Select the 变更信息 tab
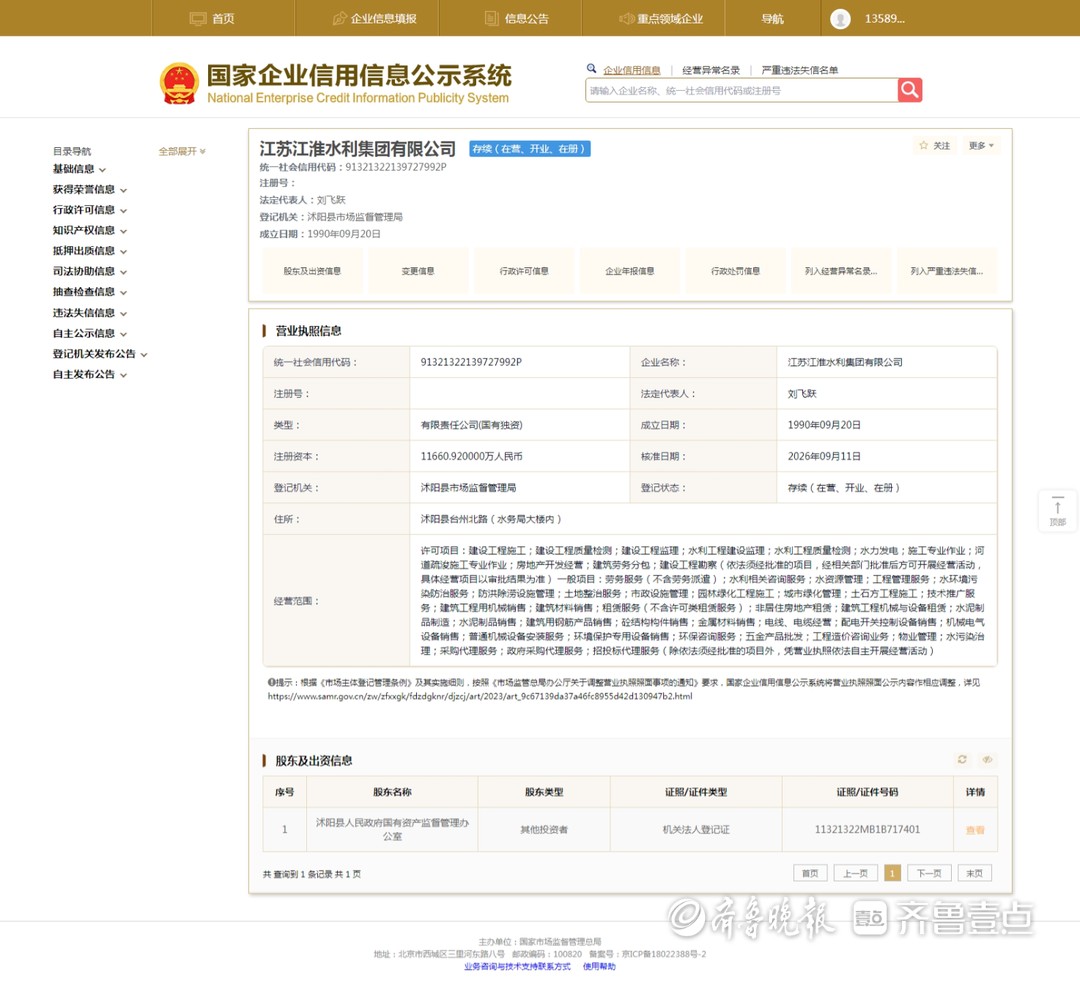This screenshot has width=1080, height=985. tap(418, 271)
